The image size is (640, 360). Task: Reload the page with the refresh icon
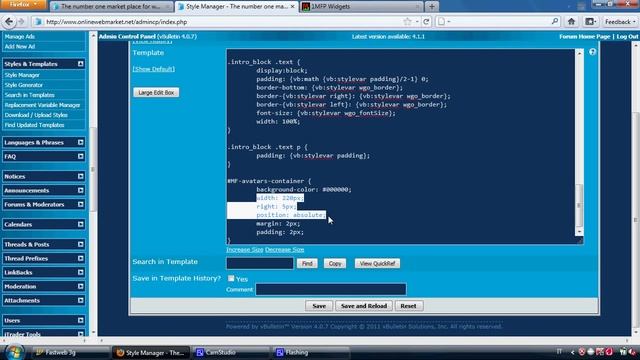(426, 22)
